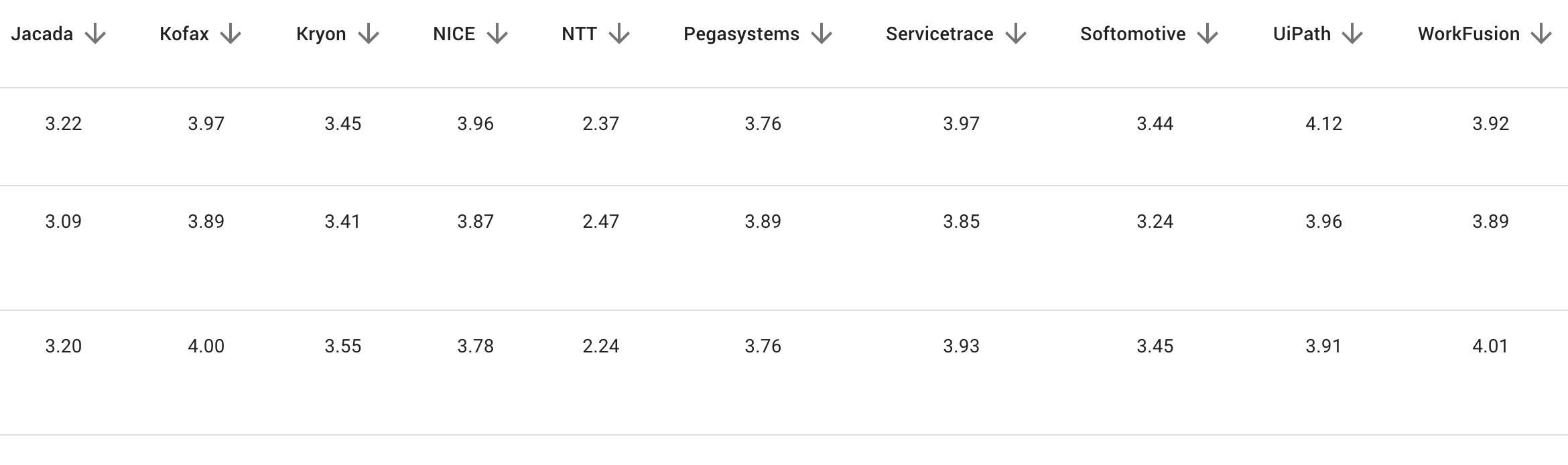Select the Pegasystems column header label
Screen dimensions: 1568x465
(x=741, y=34)
